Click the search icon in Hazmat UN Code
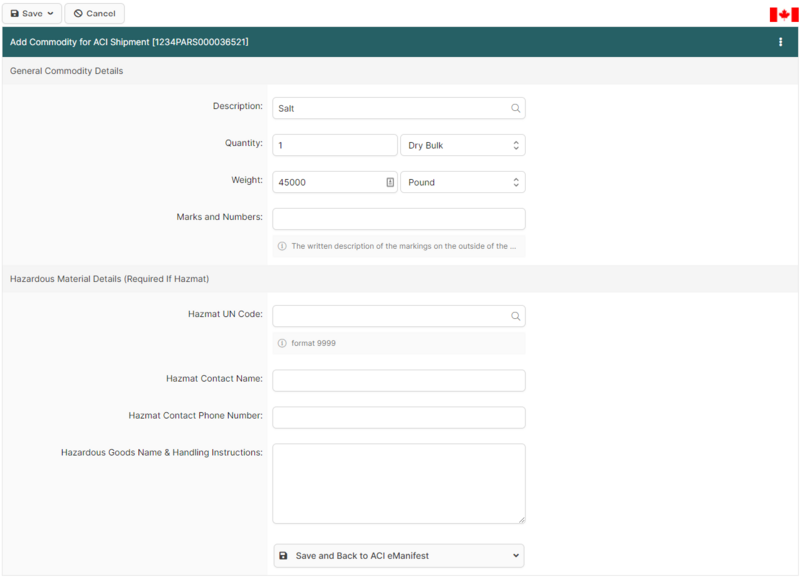800x582 pixels. click(x=516, y=316)
